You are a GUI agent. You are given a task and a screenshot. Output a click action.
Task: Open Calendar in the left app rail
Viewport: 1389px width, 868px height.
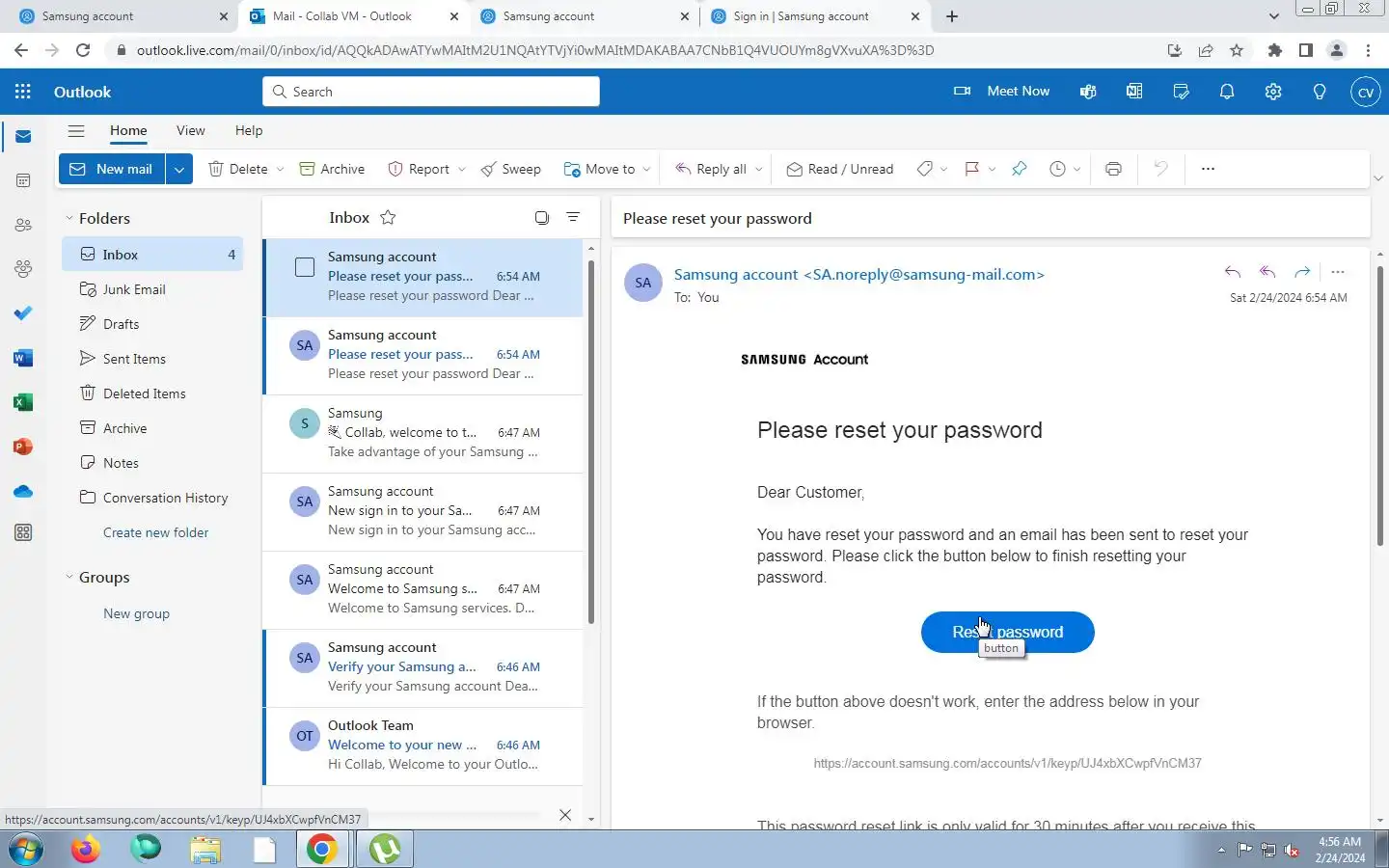[x=23, y=180]
